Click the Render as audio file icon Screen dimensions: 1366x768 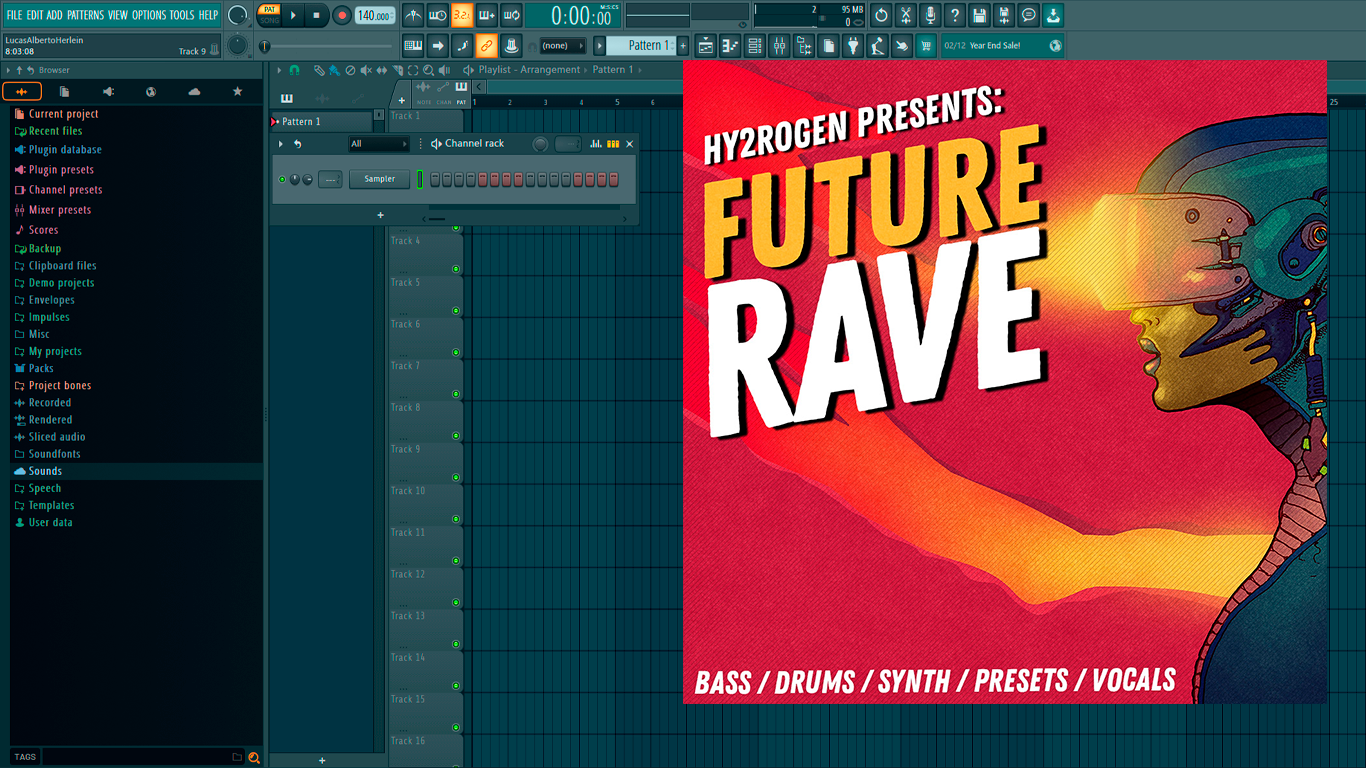point(1004,16)
